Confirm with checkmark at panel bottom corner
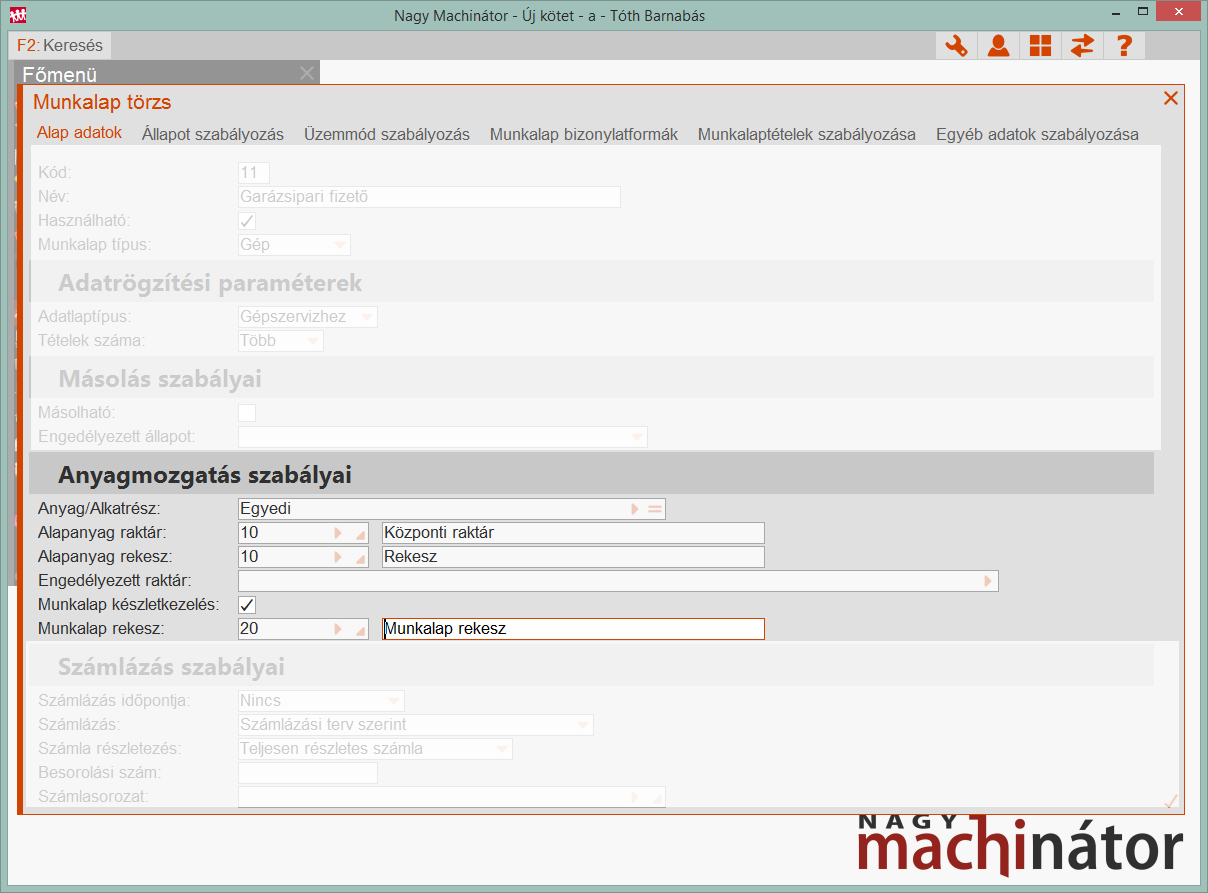The height and width of the screenshot is (893, 1208). 1171,800
